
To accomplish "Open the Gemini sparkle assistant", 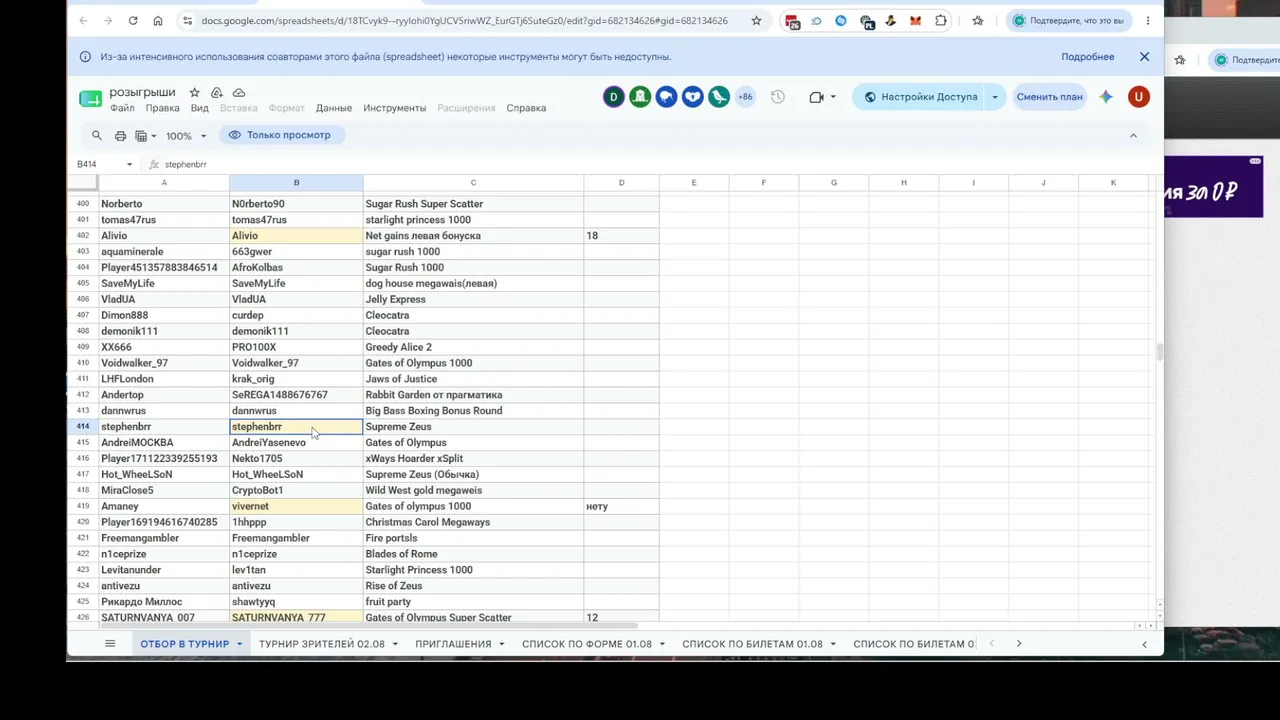I will coord(1106,97).
